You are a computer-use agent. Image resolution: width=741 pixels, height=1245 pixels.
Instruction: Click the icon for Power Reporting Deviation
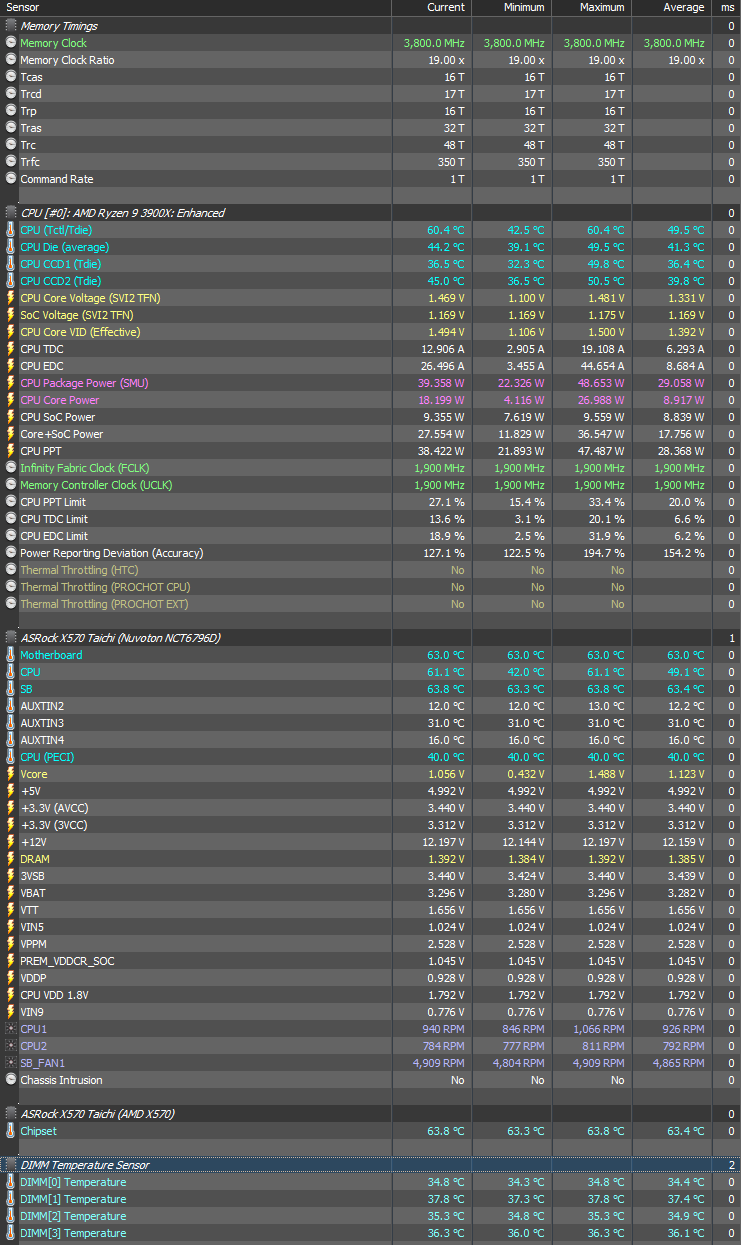click(x=11, y=553)
